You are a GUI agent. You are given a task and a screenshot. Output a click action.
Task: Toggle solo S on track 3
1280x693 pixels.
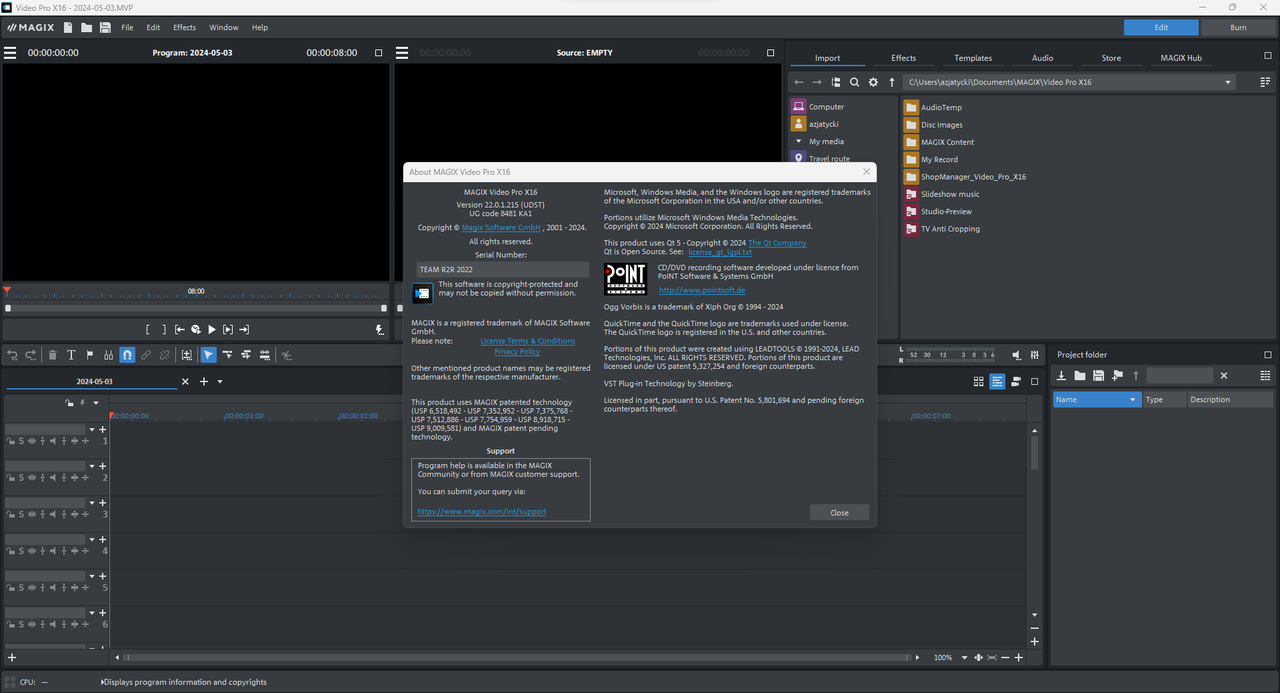[x=21, y=514]
